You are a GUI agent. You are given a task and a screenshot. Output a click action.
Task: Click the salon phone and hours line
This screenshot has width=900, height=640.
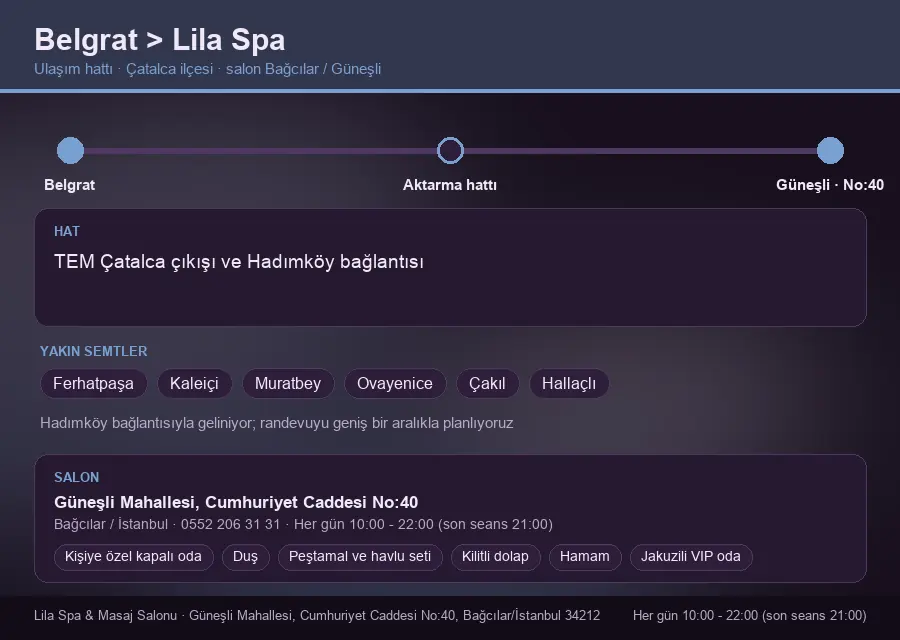[x=303, y=524]
